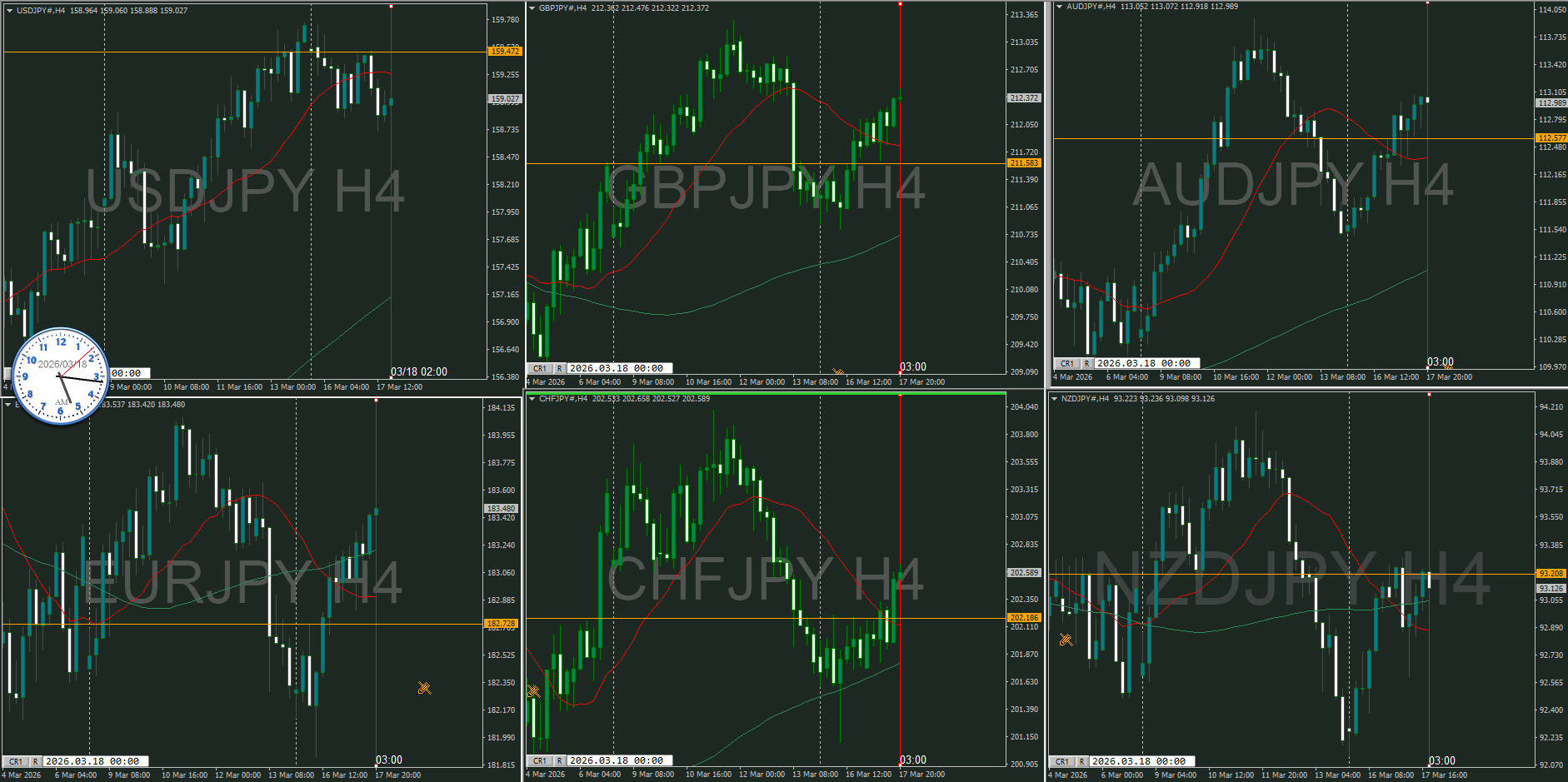
Task: Click the pencil marker on EURJPY chart
Action: coord(424,688)
